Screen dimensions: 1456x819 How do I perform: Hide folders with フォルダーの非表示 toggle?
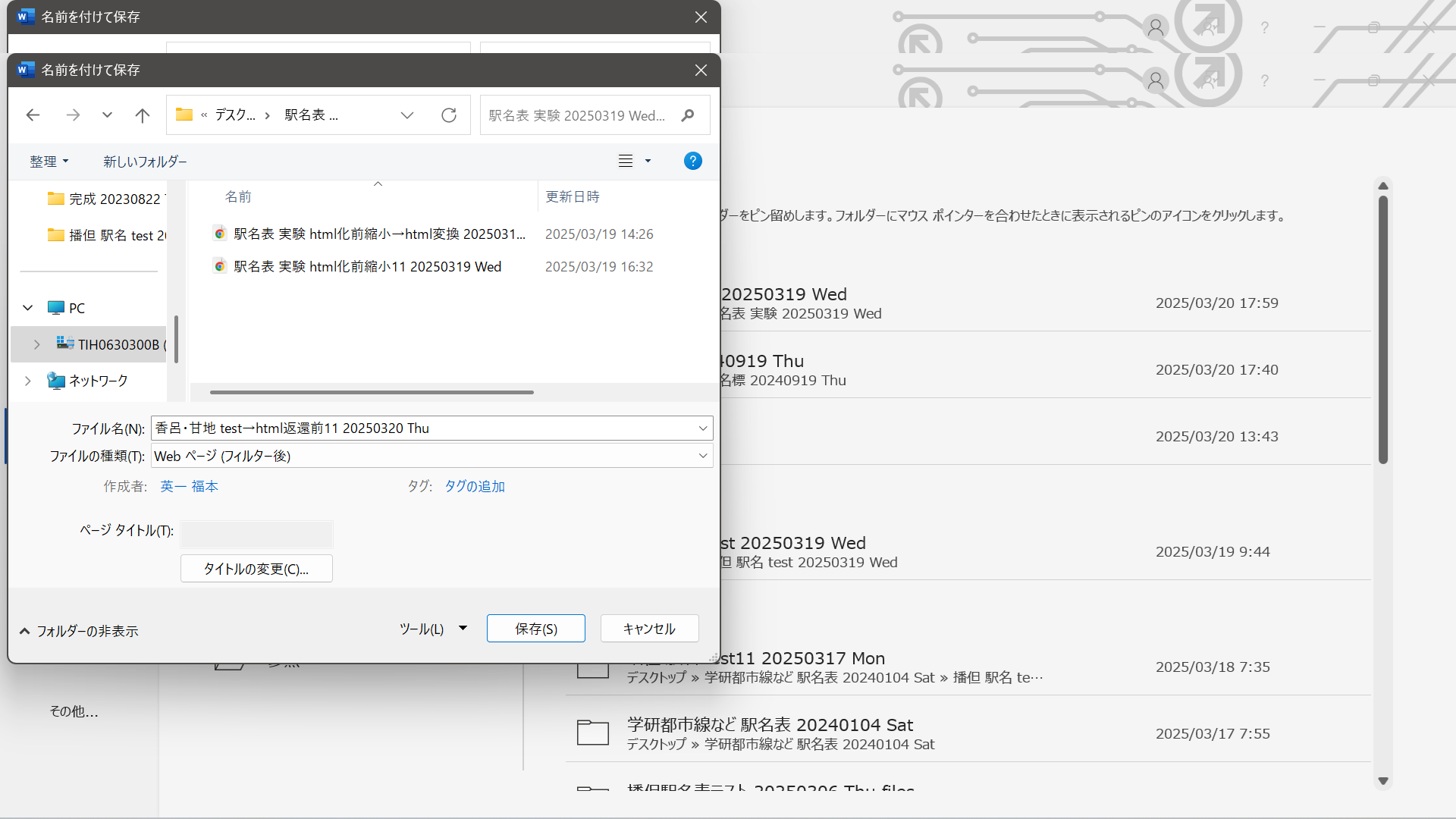pos(79,631)
